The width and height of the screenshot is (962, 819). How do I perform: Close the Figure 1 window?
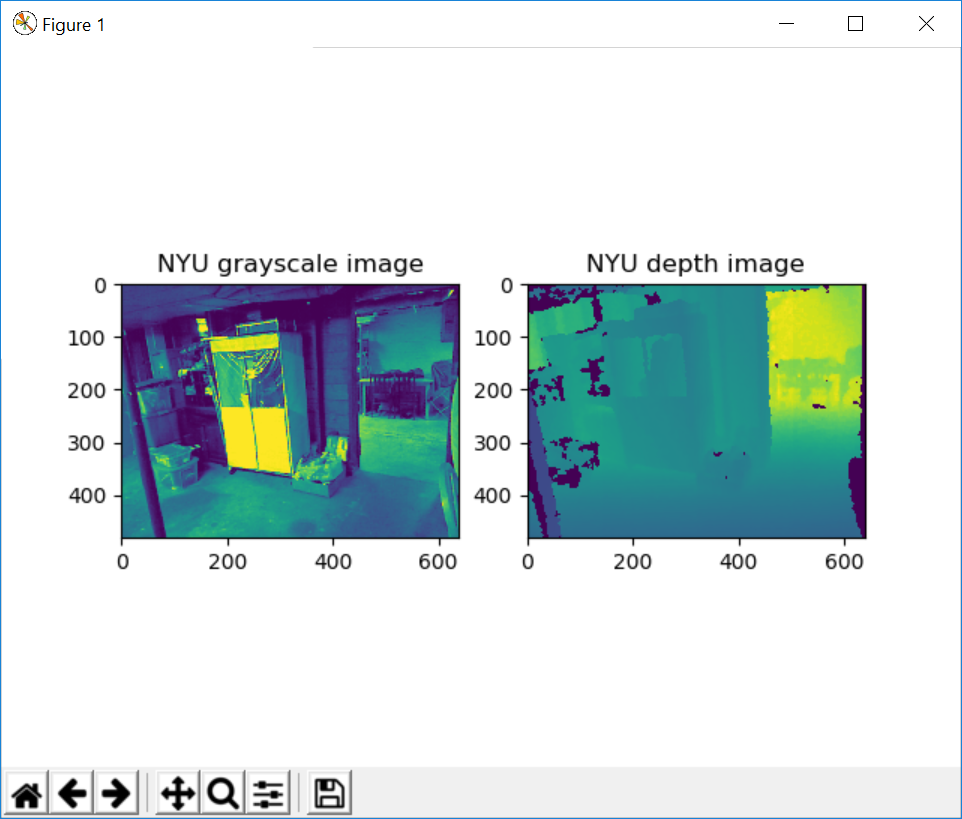925,24
